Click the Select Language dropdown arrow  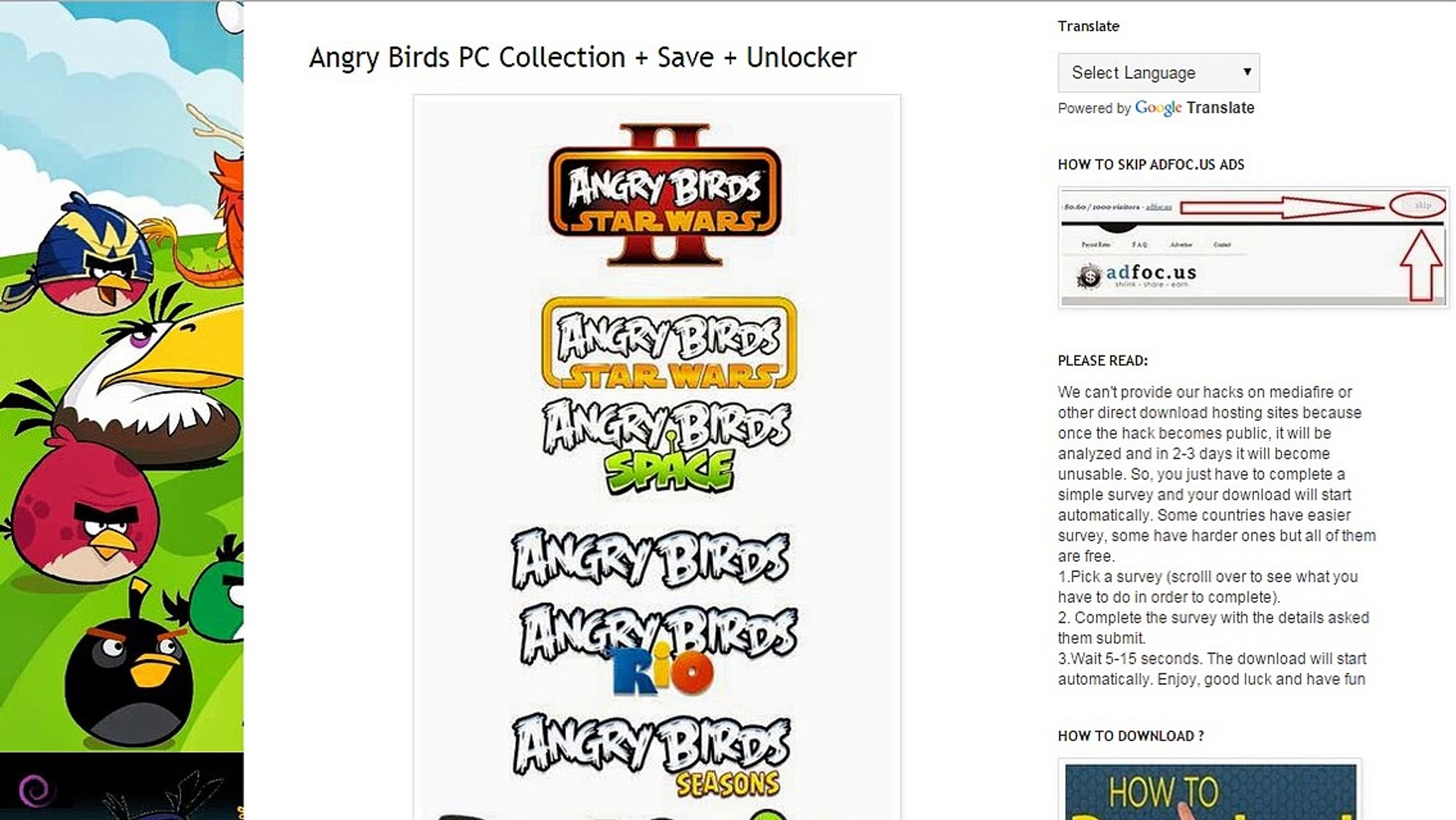1246,72
